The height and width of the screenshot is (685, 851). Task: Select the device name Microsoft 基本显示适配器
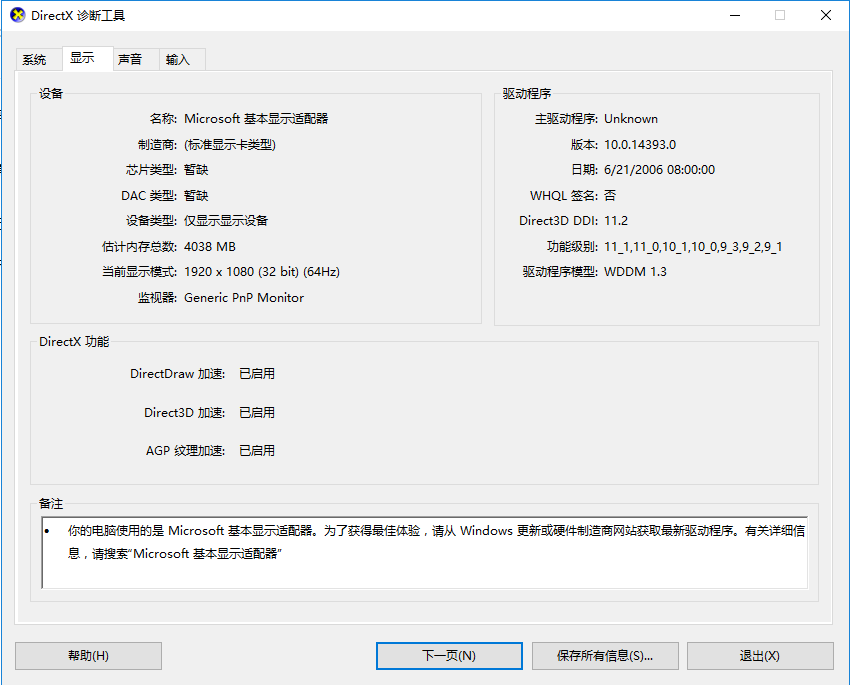click(256, 119)
